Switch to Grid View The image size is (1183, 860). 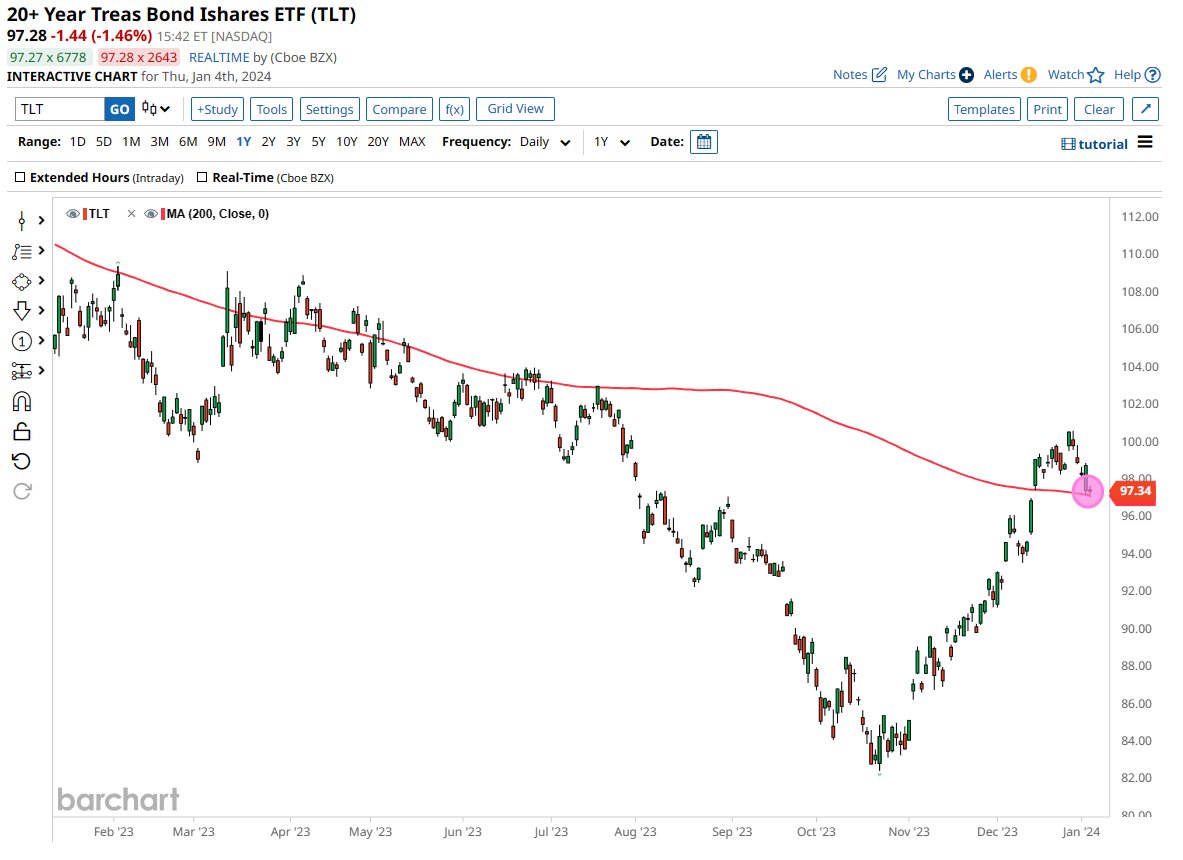(515, 109)
